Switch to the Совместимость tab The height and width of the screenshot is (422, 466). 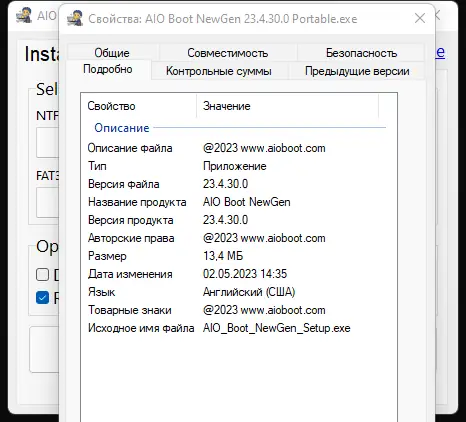click(x=228, y=53)
